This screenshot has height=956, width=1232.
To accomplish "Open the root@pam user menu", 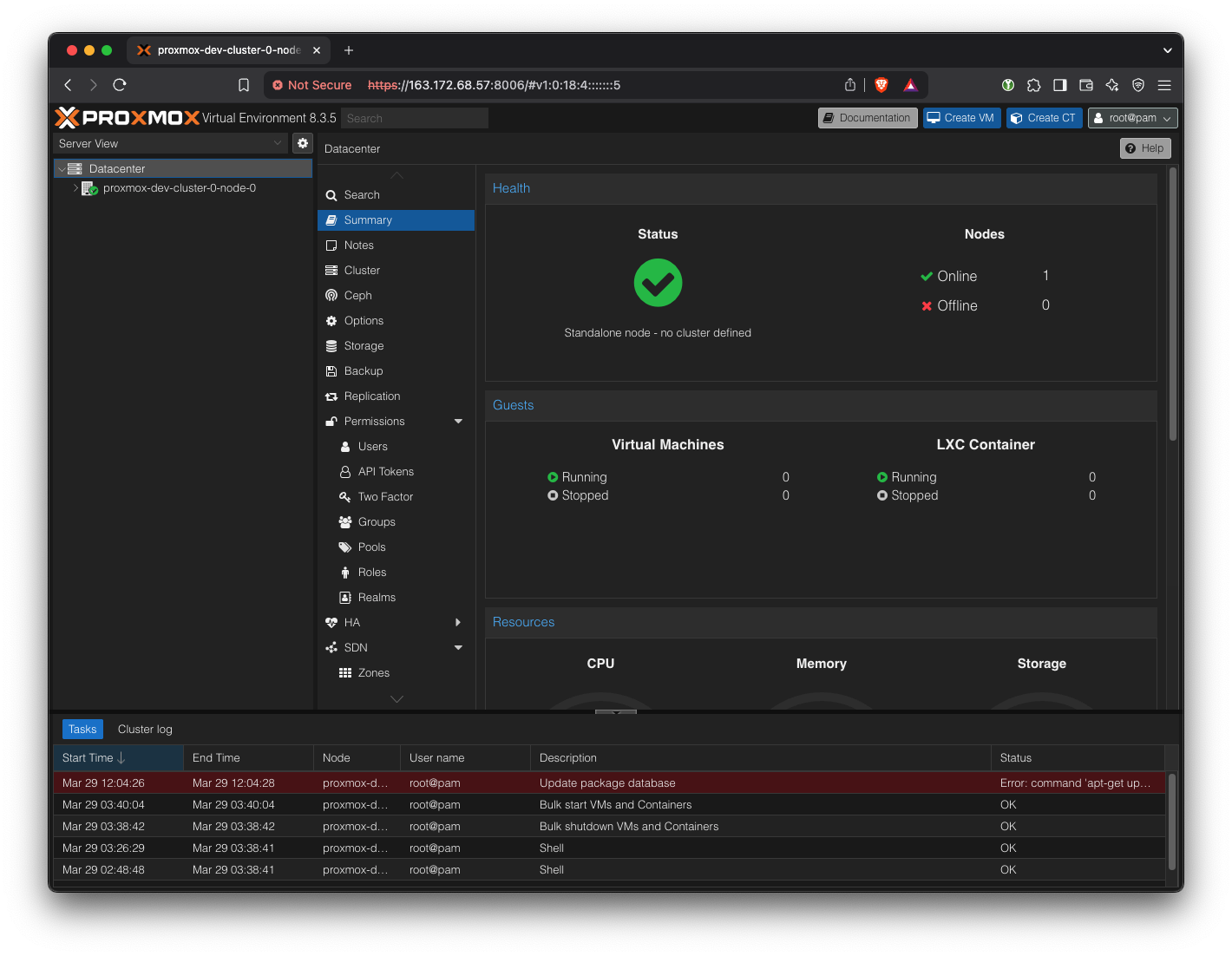I will pyautogui.click(x=1132, y=118).
